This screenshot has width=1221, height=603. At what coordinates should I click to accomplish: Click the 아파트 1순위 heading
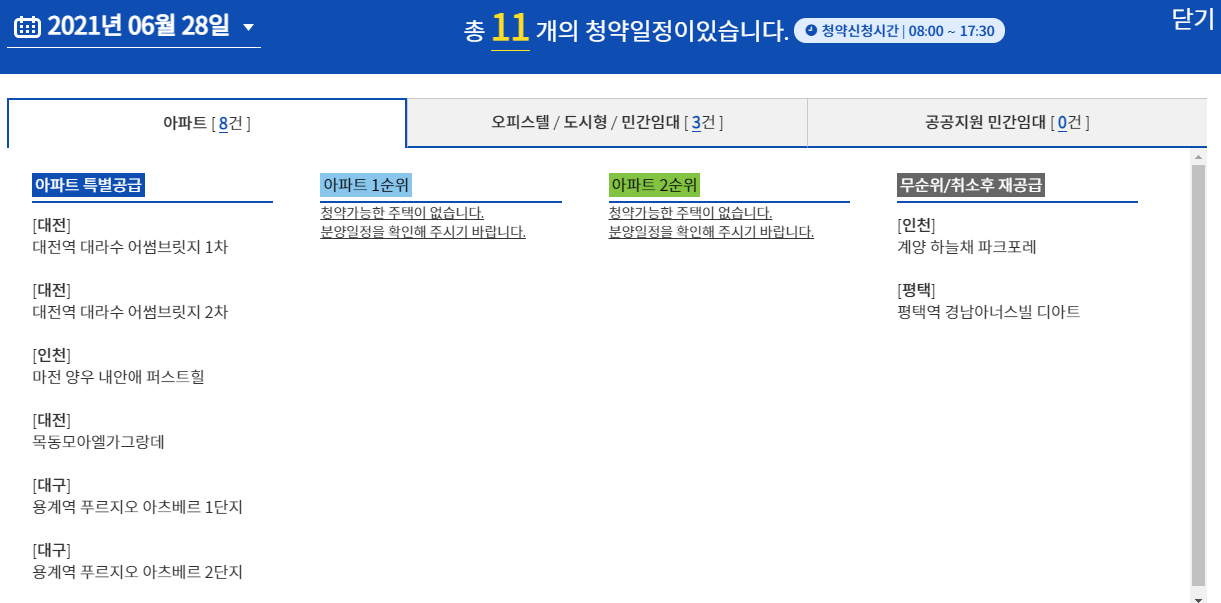tap(366, 185)
